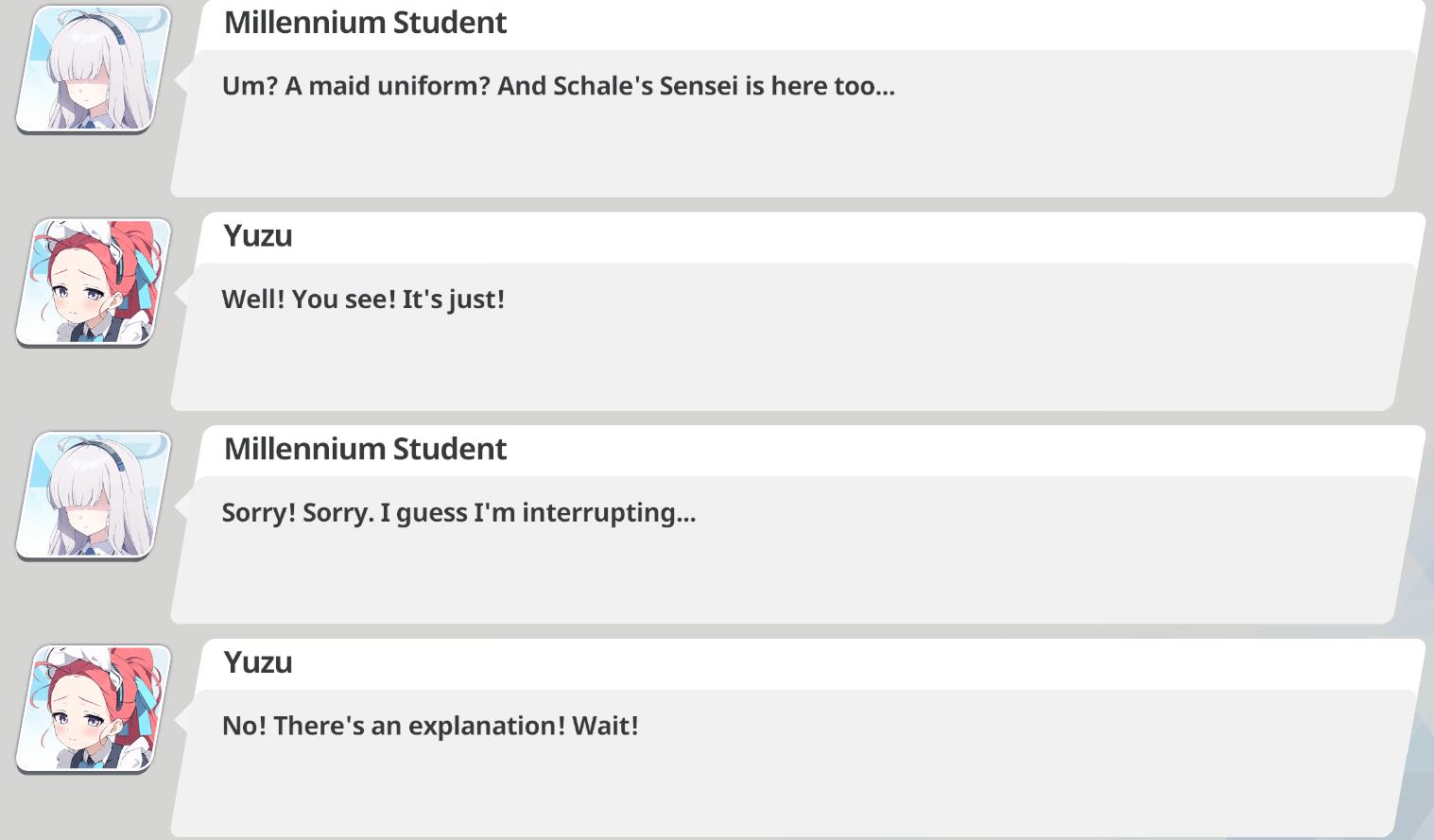The height and width of the screenshot is (840, 1434).
Task: Click the empty bubble area below the "I'm interrupting" text
Action: 785,578
